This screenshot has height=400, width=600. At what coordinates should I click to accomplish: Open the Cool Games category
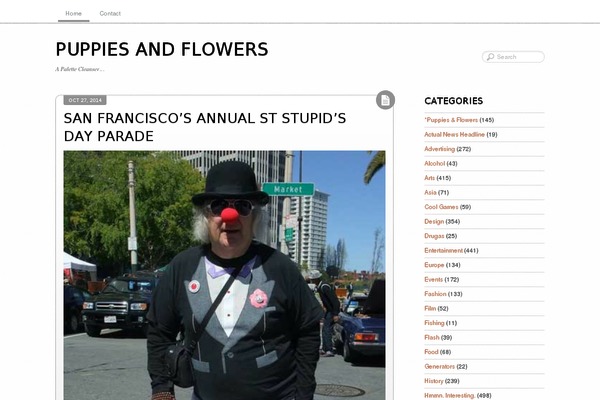click(x=441, y=207)
